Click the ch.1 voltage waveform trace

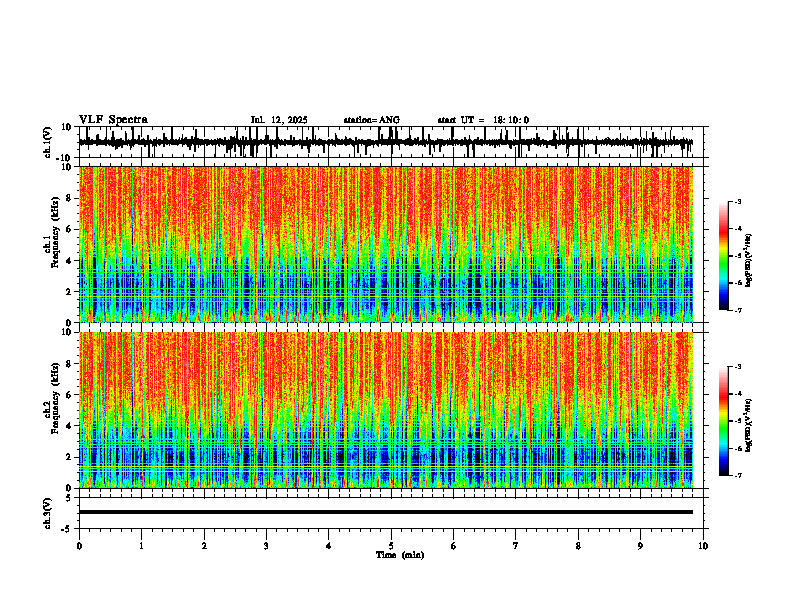click(385, 142)
